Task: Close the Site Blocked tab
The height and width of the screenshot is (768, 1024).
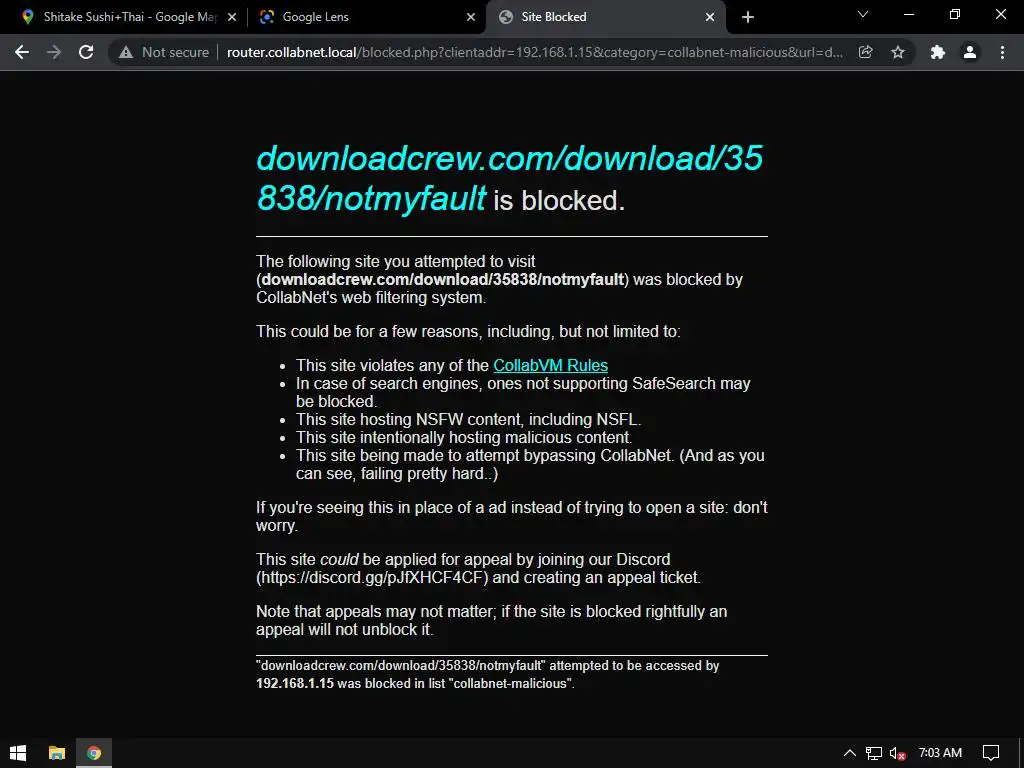Action: point(710,17)
